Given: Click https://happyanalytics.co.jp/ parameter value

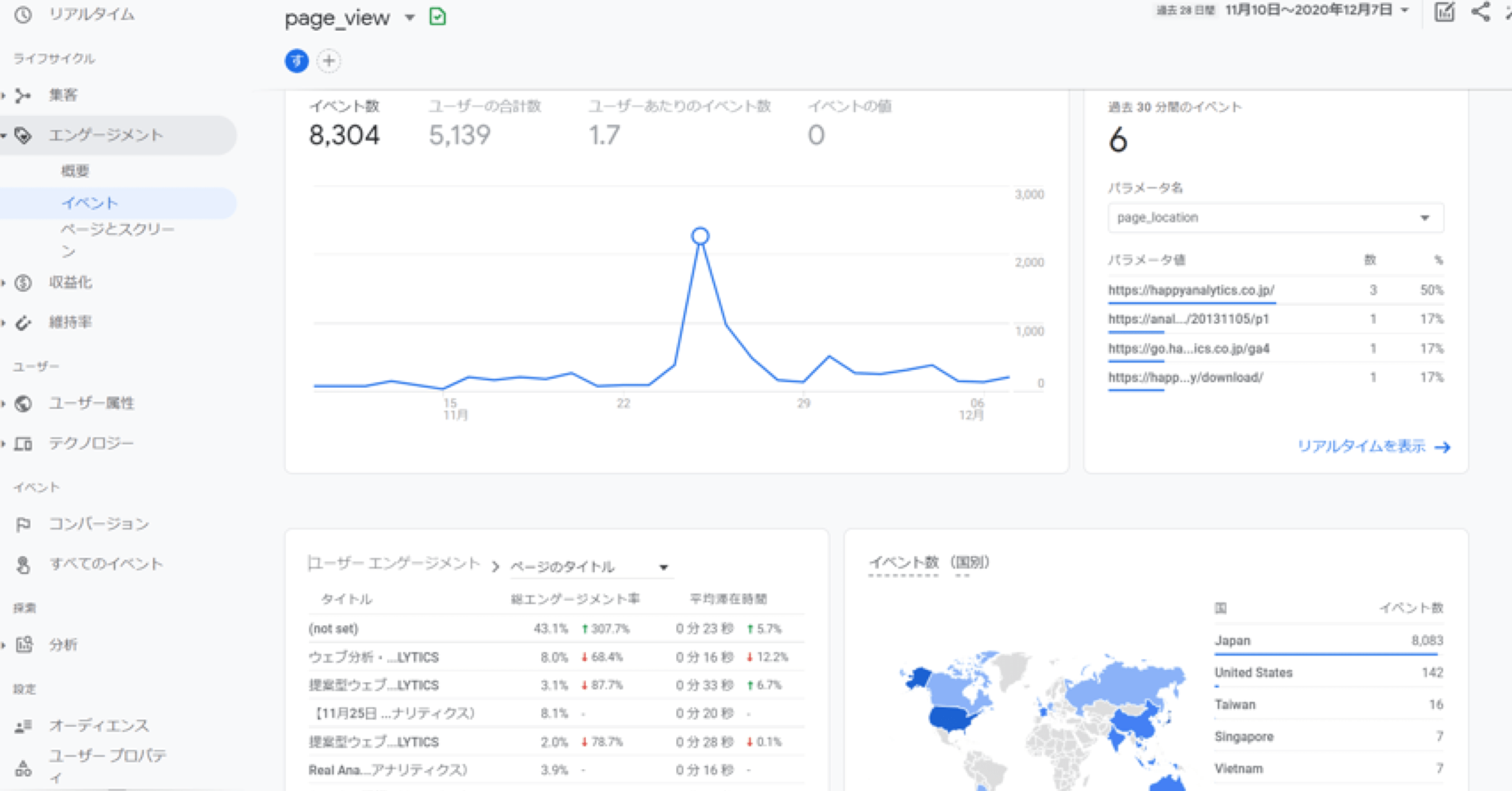Looking at the screenshot, I should 1191,290.
